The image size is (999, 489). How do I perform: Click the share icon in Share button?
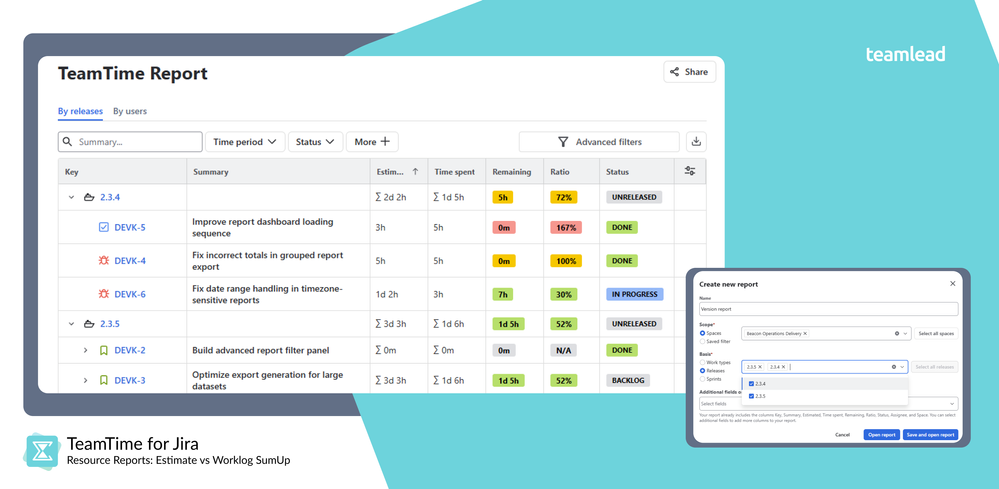coord(675,72)
